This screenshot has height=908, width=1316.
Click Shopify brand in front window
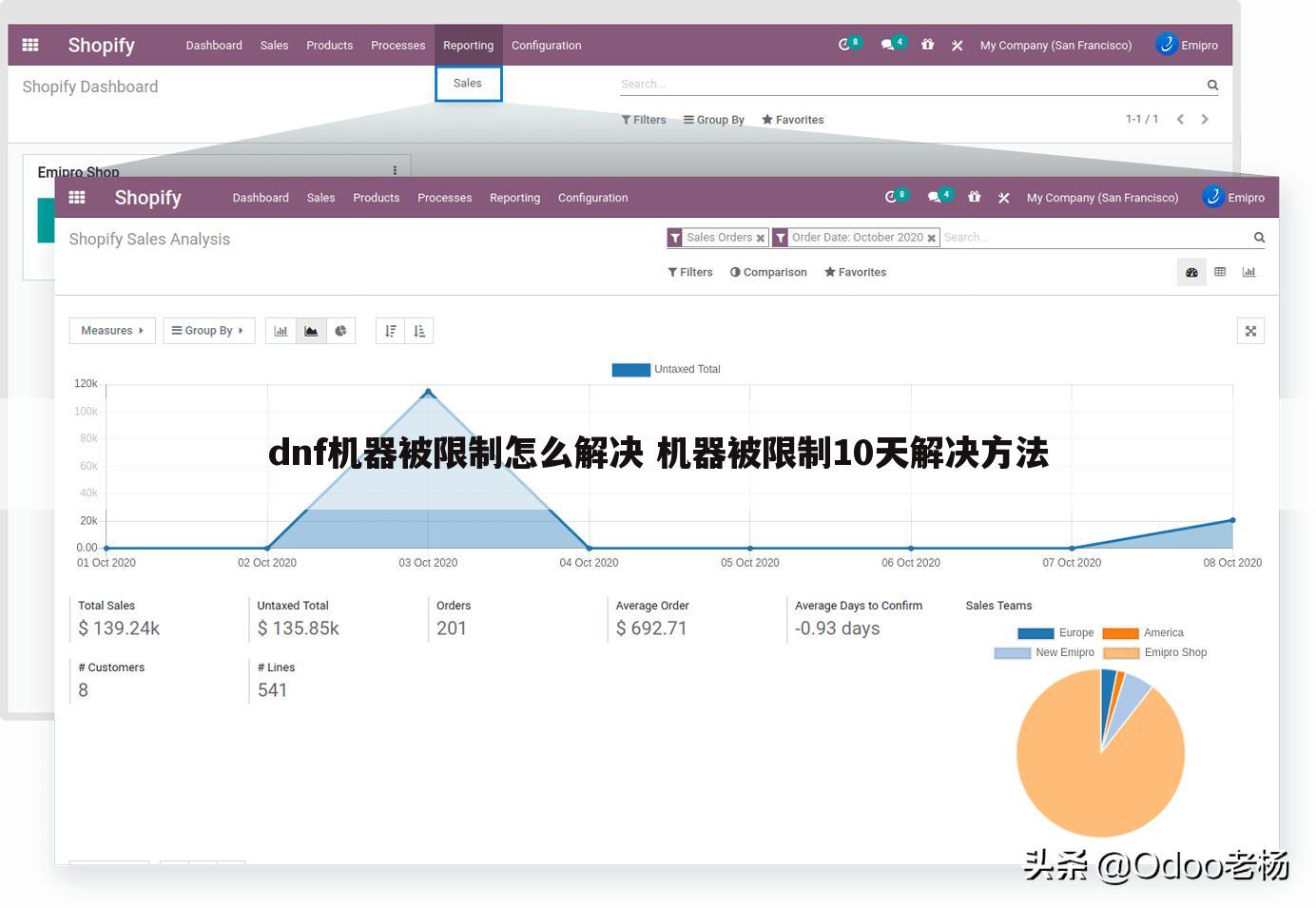(x=147, y=198)
